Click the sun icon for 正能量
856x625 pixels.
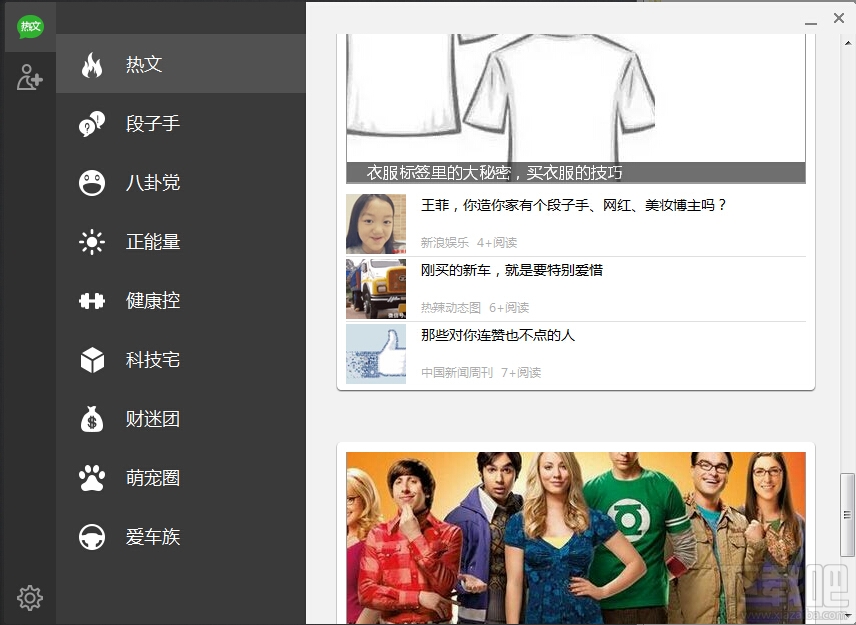(x=92, y=242)
